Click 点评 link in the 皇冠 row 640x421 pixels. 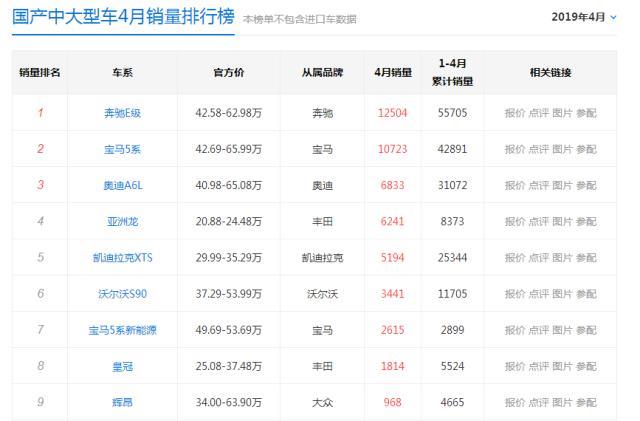[x=539, y=366]
